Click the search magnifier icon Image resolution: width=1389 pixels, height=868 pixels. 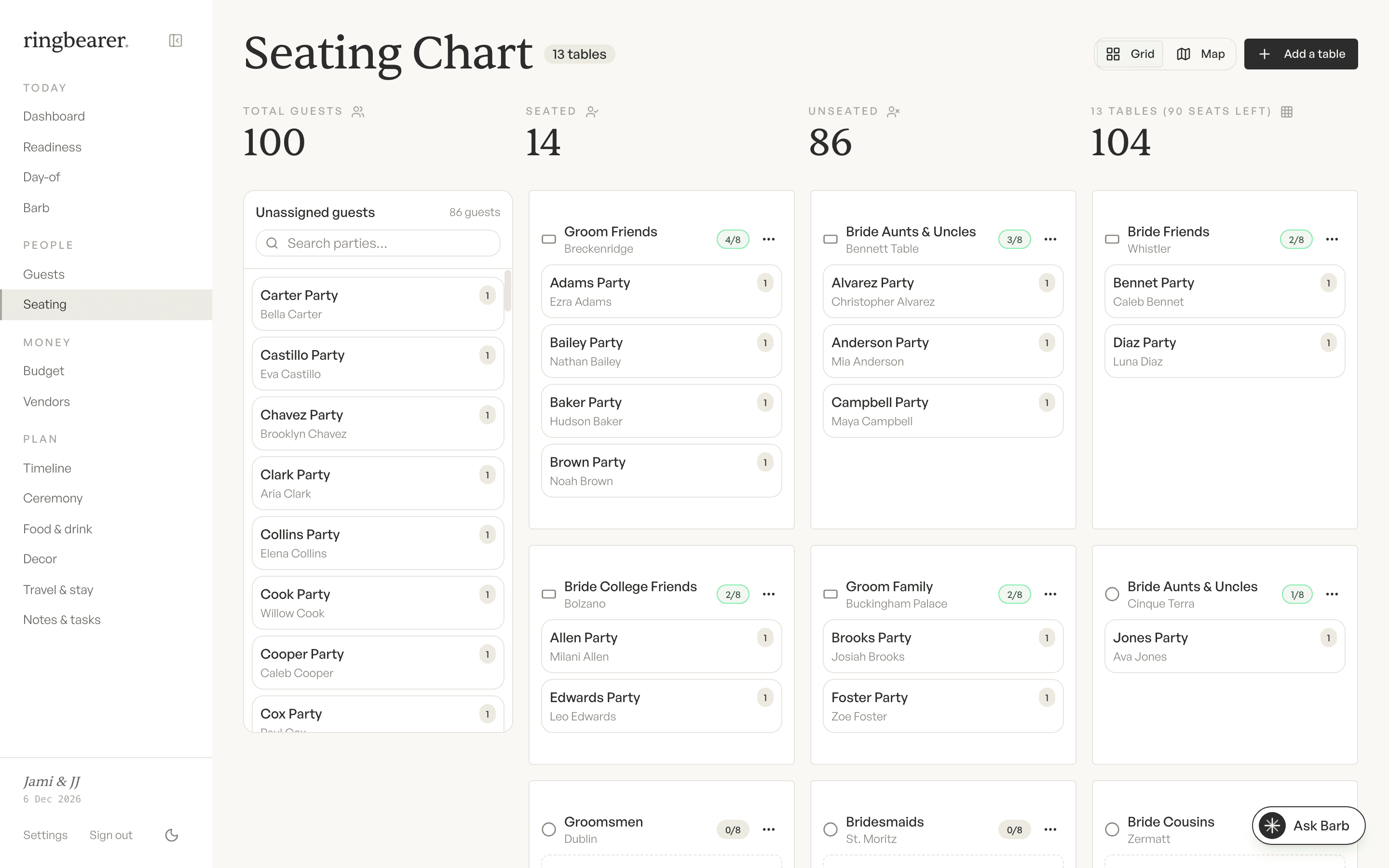pos(272,244)
